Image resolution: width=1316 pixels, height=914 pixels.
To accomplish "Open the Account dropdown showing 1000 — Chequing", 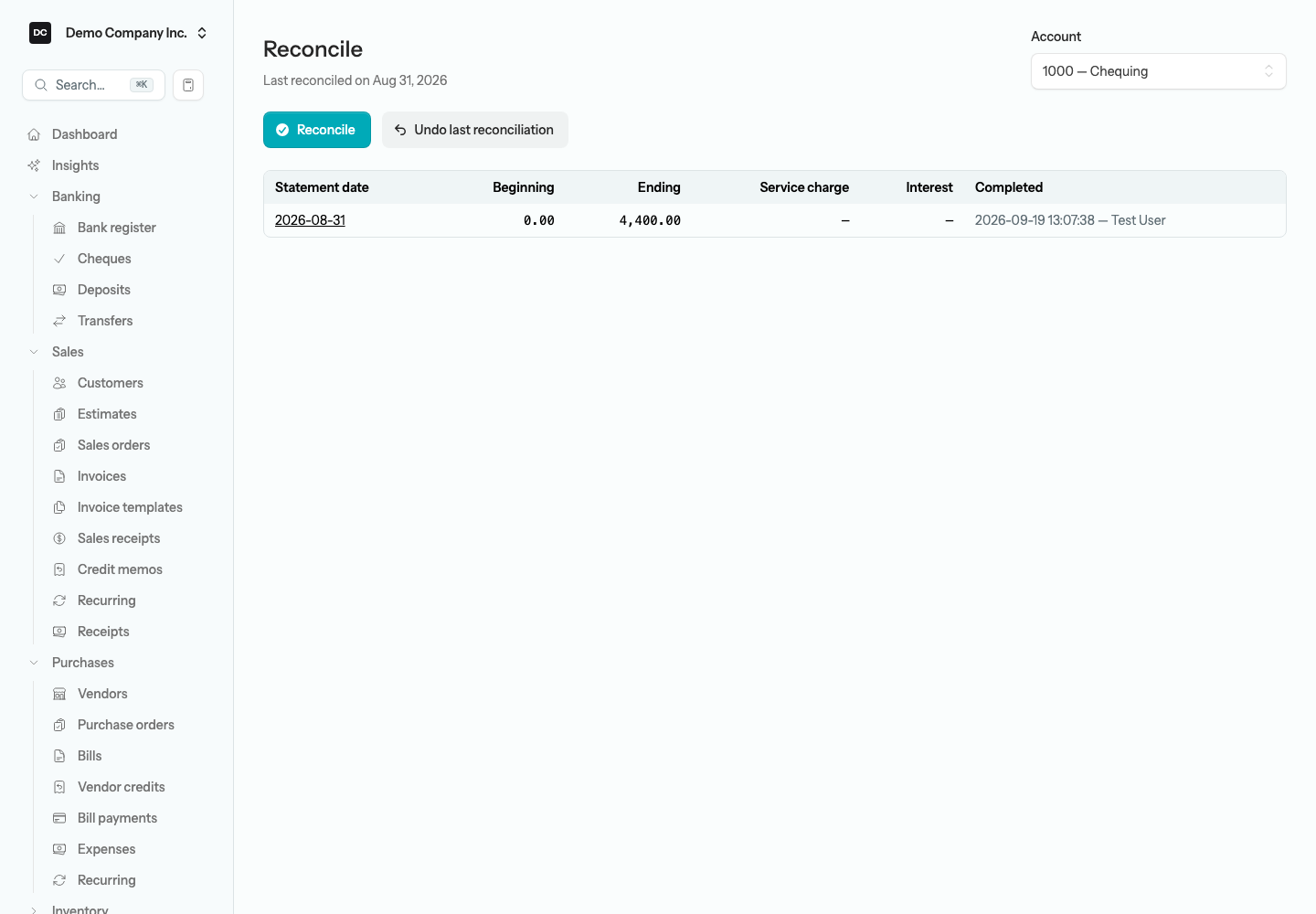I will pyautogui.click(x=1158, y=71).
